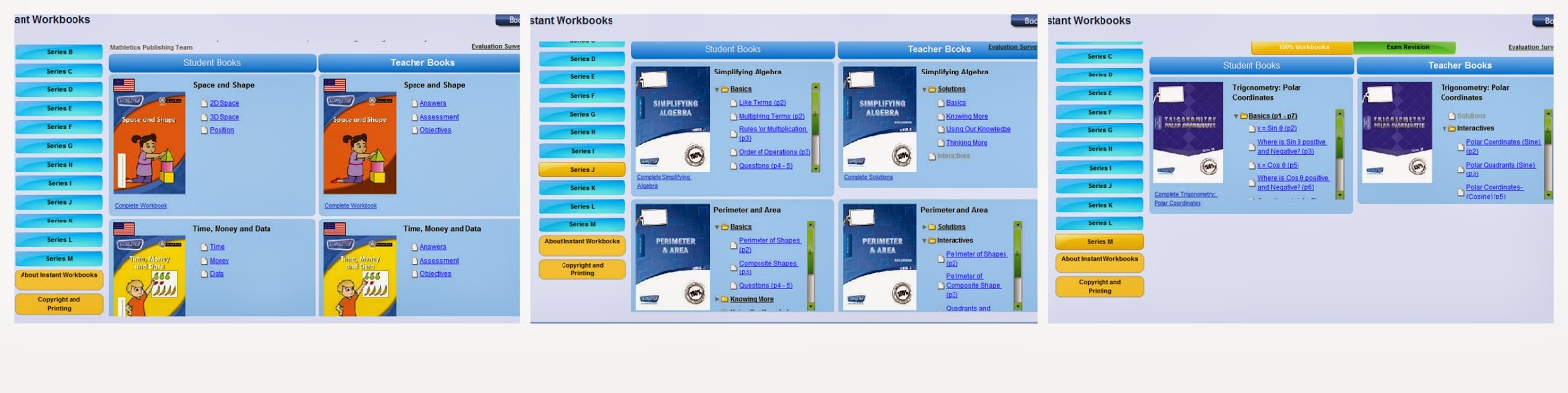
Task: Open the Time link under student Time, Money and Data
Action: tap(218, 247)
